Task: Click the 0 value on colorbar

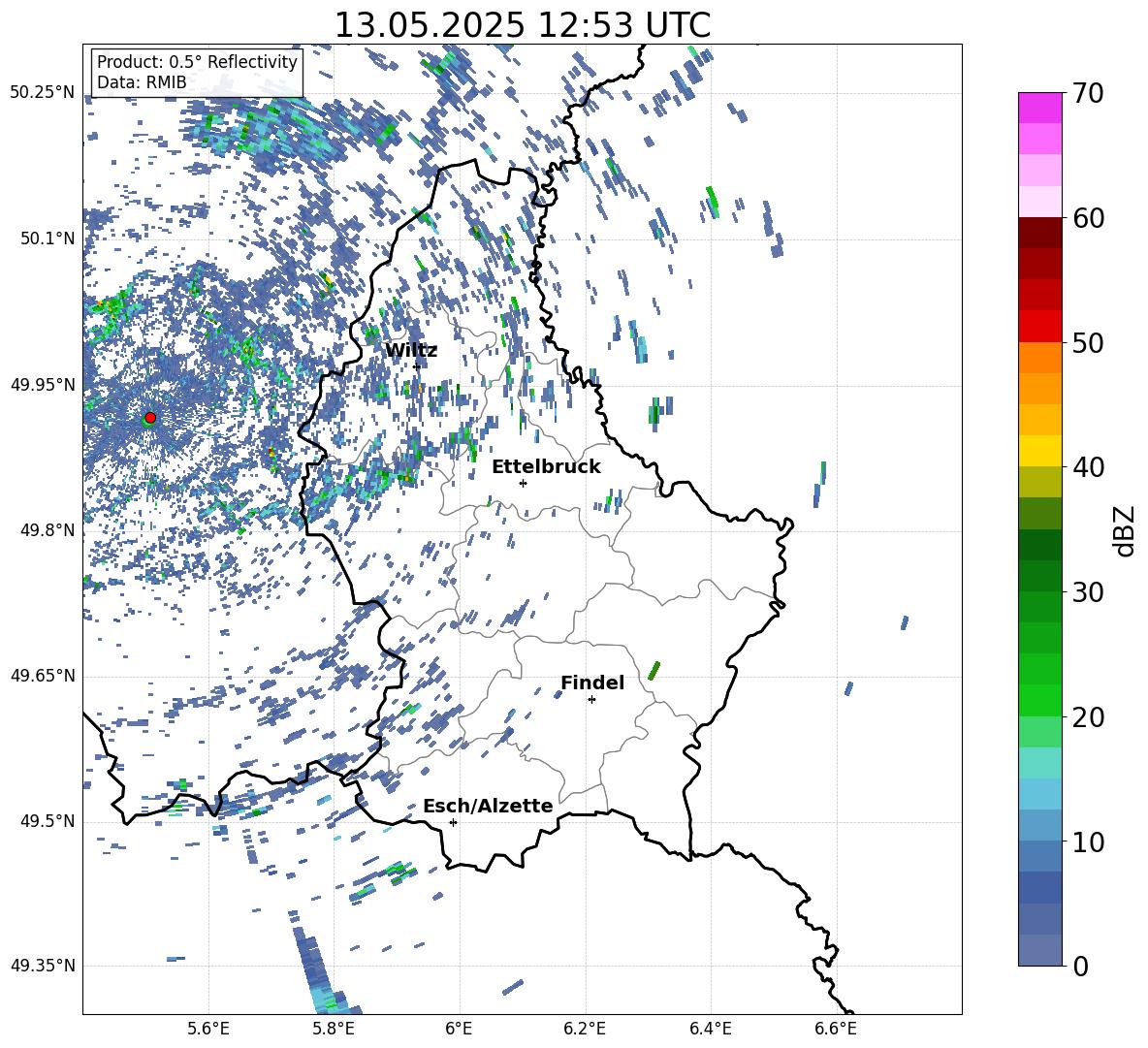Action: [x=1081, y=966]
